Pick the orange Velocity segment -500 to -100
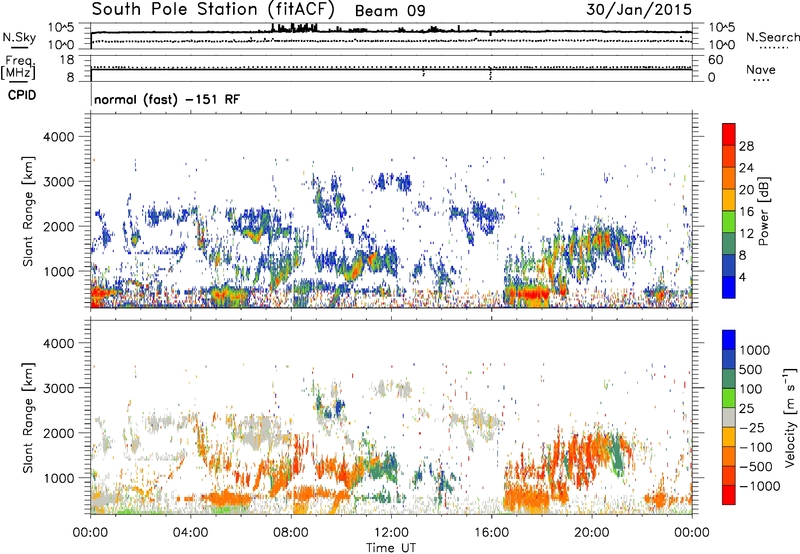Image resolution: width=800 pixels, height=554 pixels. pos(729,456)
